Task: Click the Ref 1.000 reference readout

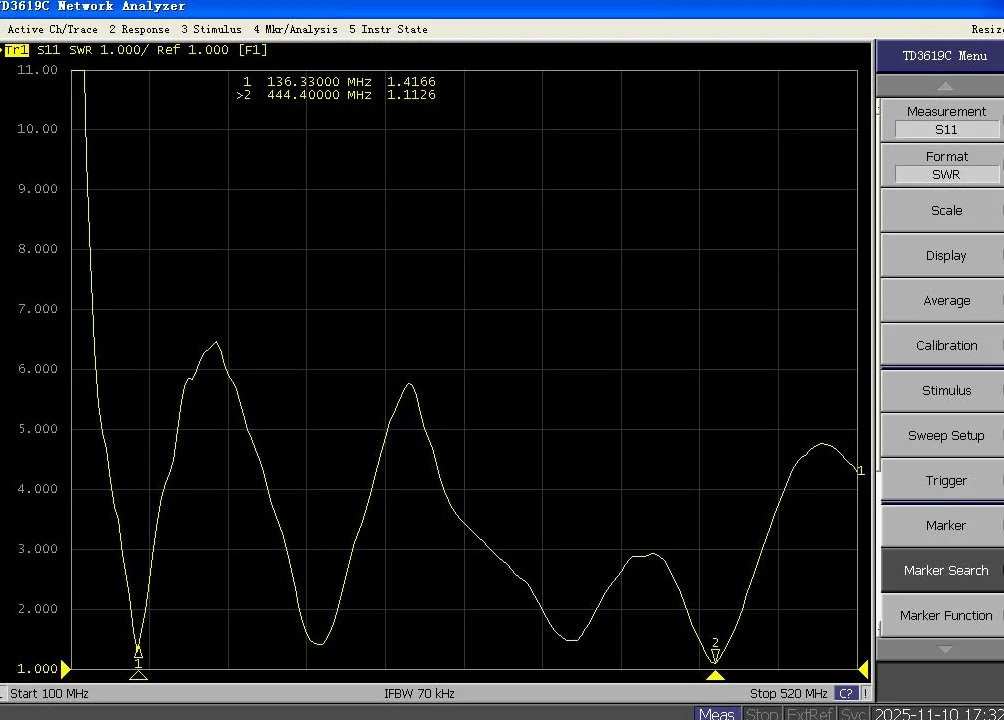Action: (x=192, y=50)
